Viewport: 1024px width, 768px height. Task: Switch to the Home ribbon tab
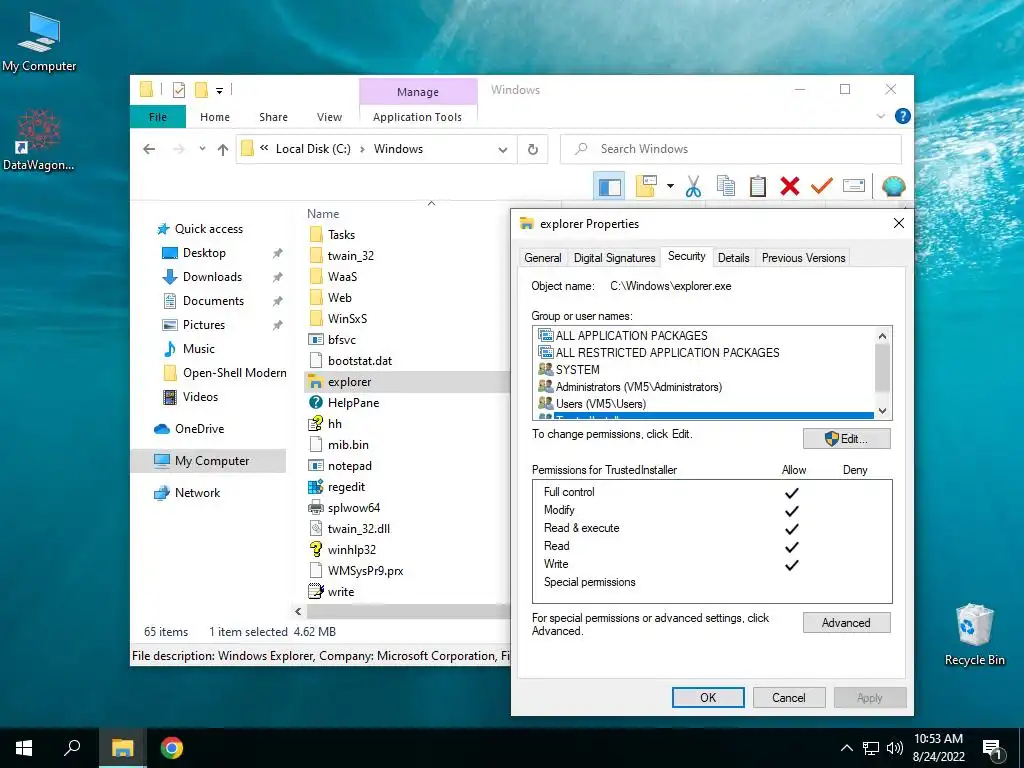[x=215, y=117]
